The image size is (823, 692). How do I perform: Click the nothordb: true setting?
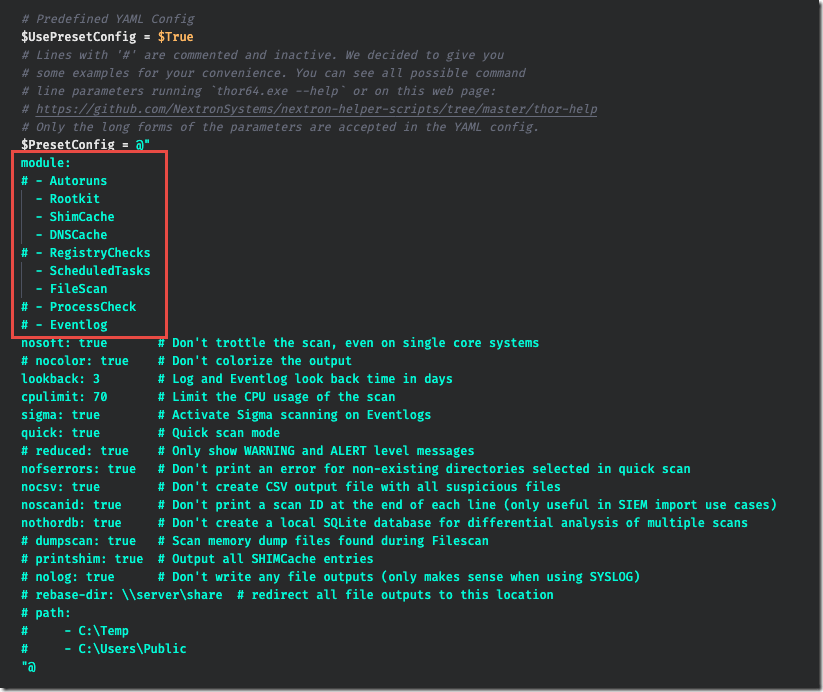point(71,523)
